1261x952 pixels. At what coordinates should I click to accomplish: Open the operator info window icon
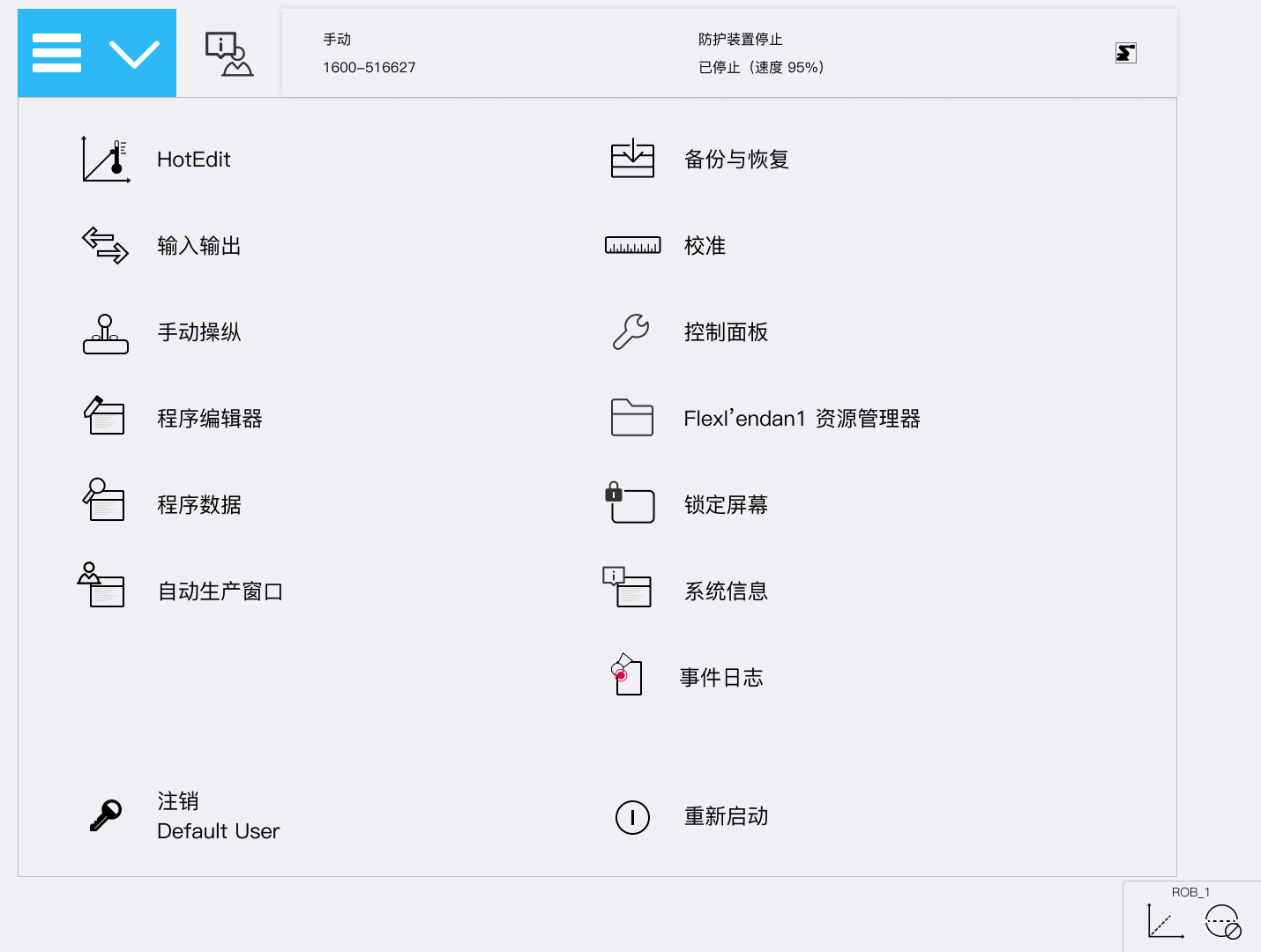[228, 54]
